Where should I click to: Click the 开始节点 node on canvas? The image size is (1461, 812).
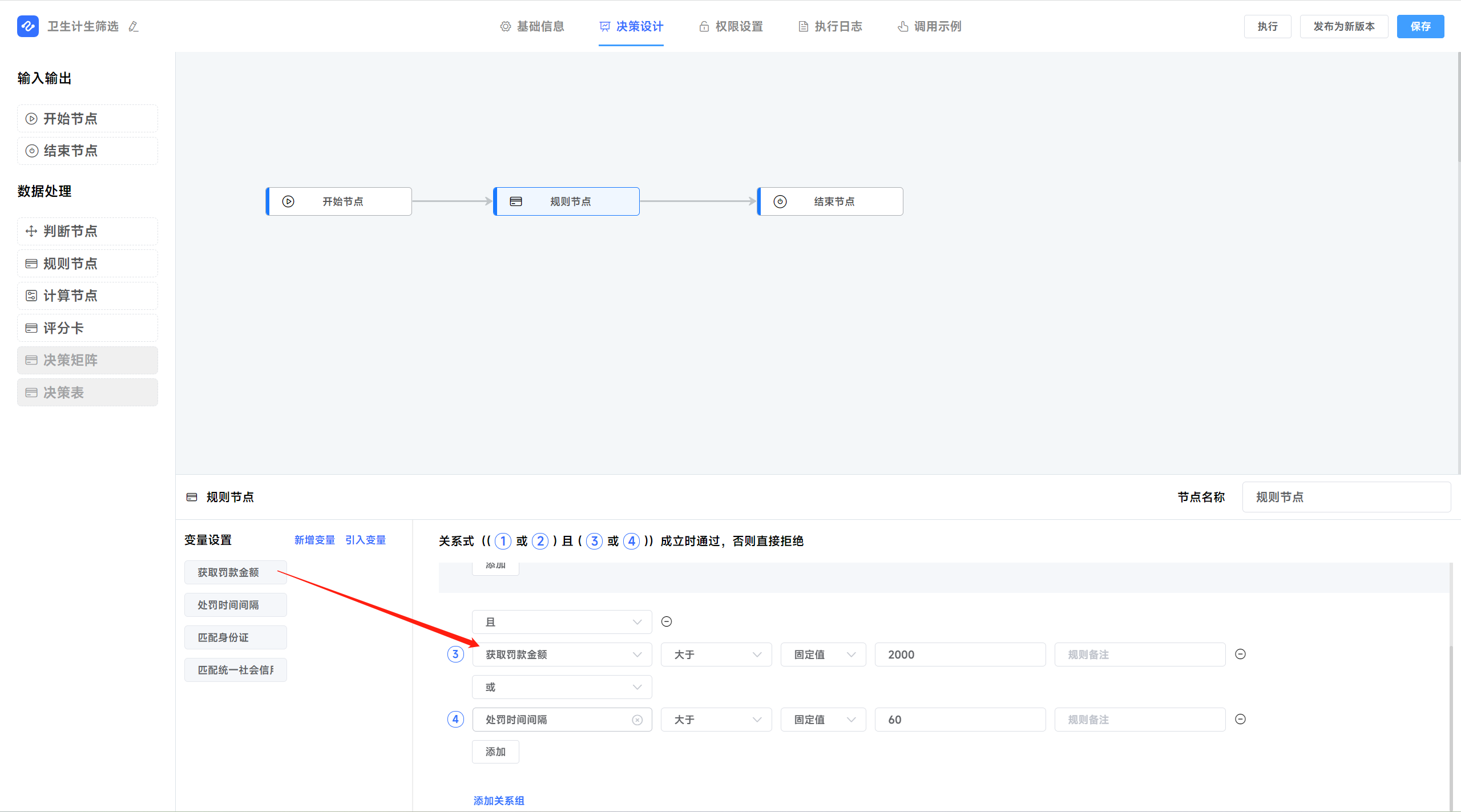click(x=339, y=201)
